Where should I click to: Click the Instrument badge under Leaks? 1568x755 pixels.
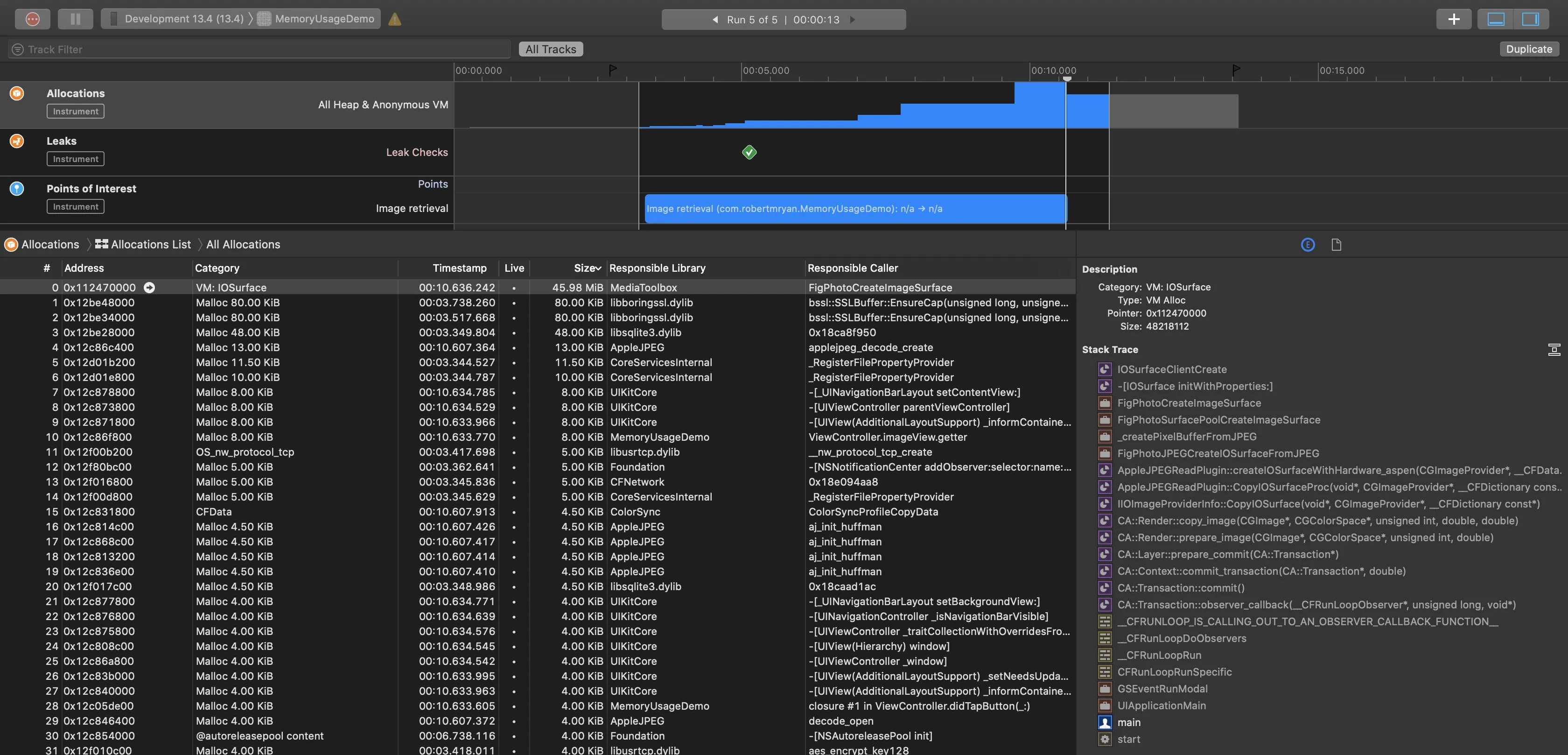[76, 159]
